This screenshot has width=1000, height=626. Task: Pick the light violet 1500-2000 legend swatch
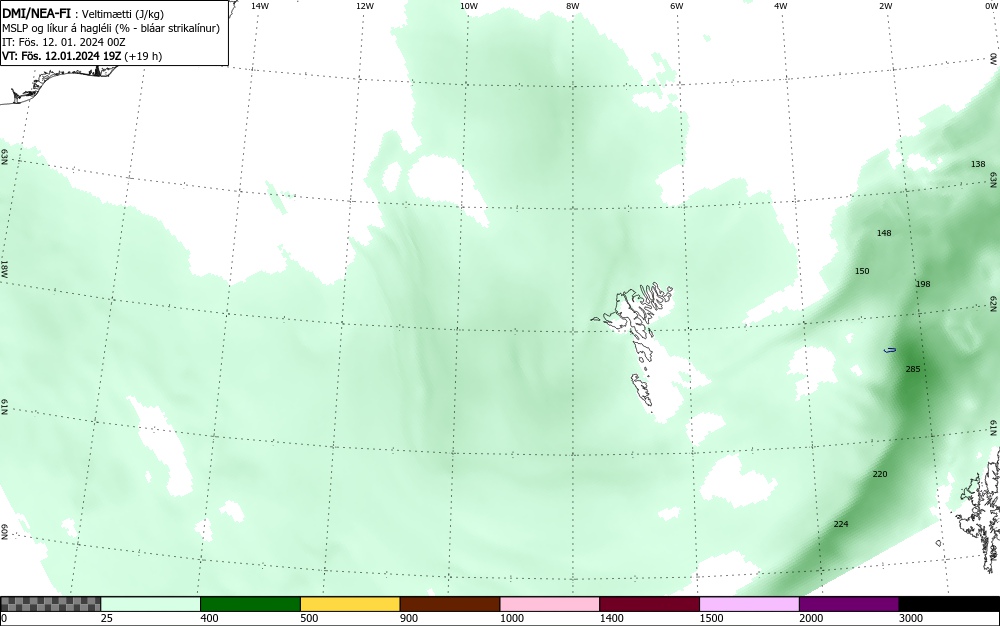(749, 604)
